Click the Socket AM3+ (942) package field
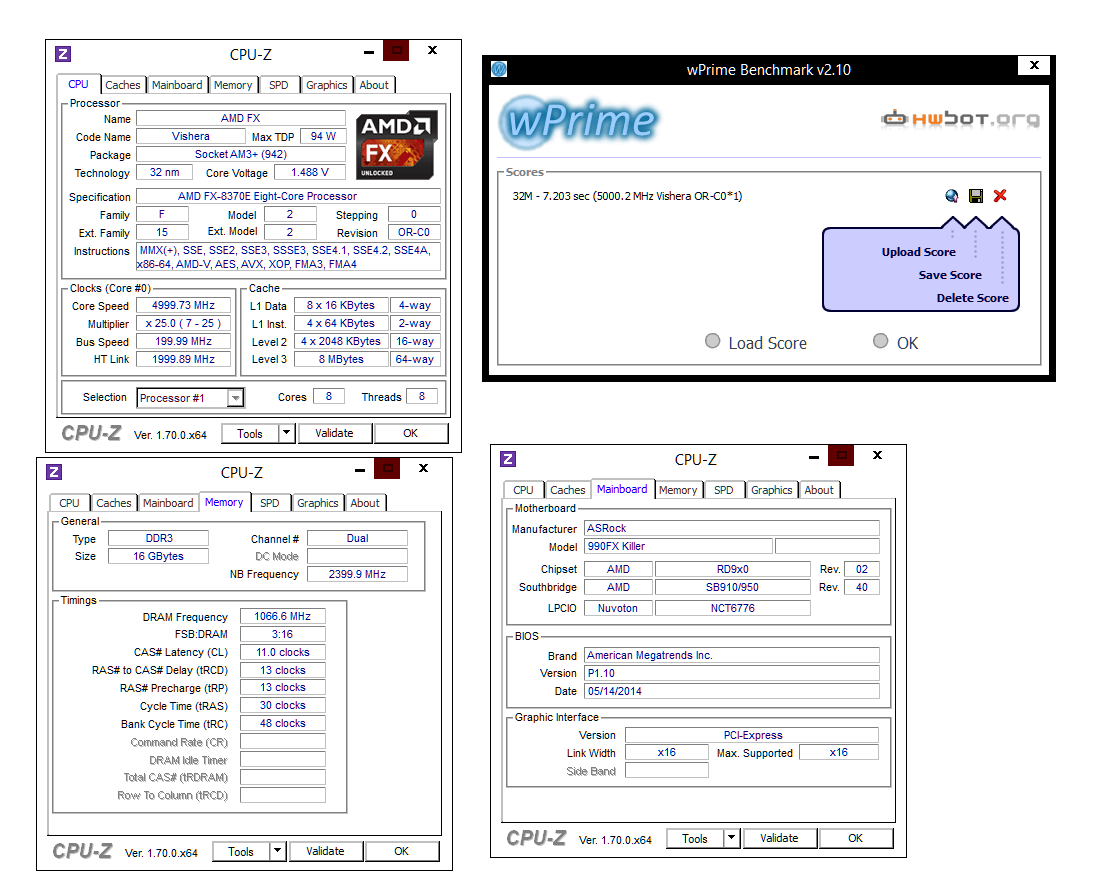1094x895 pixels. (241, 154)
